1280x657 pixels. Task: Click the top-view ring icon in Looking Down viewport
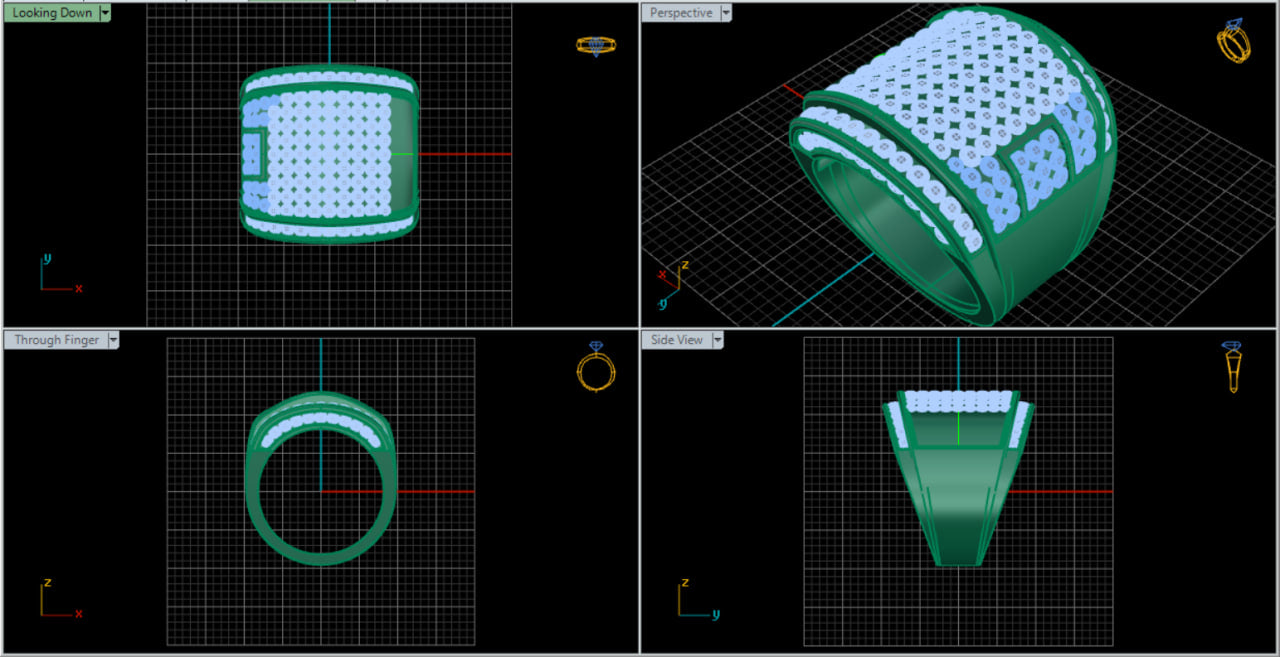point(596,45)
